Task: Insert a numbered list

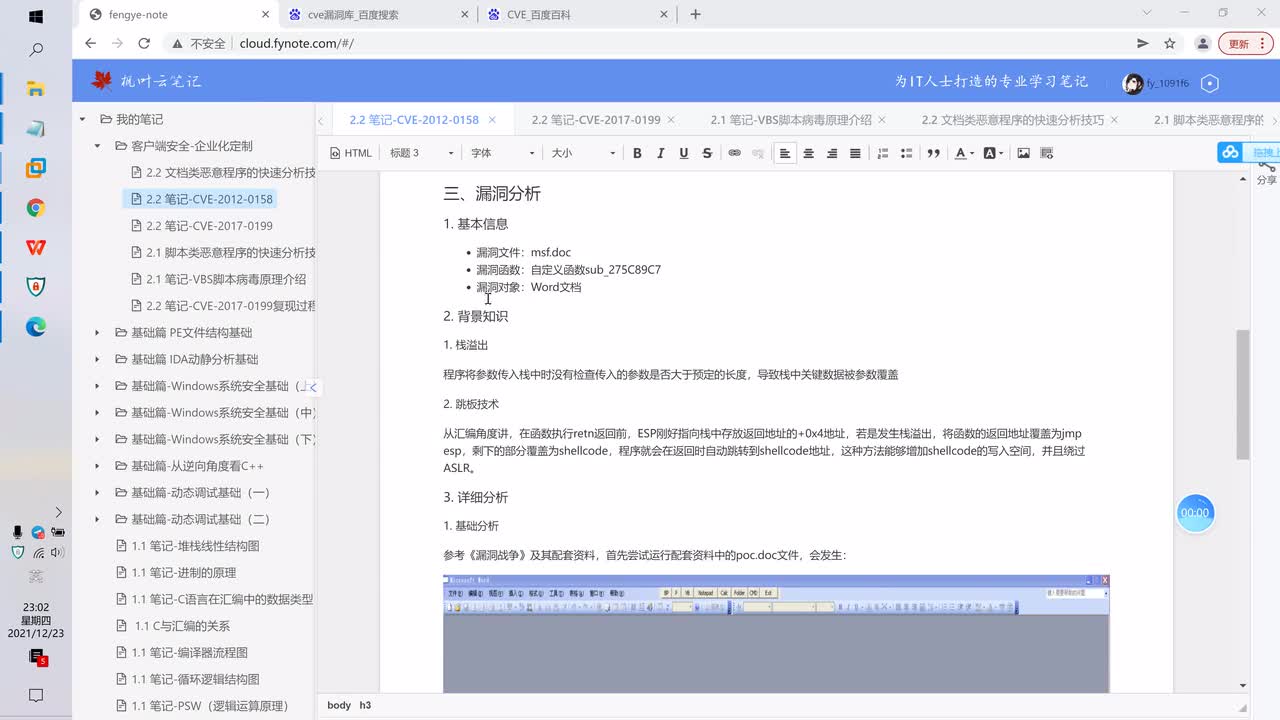Action: pos(882,153)
